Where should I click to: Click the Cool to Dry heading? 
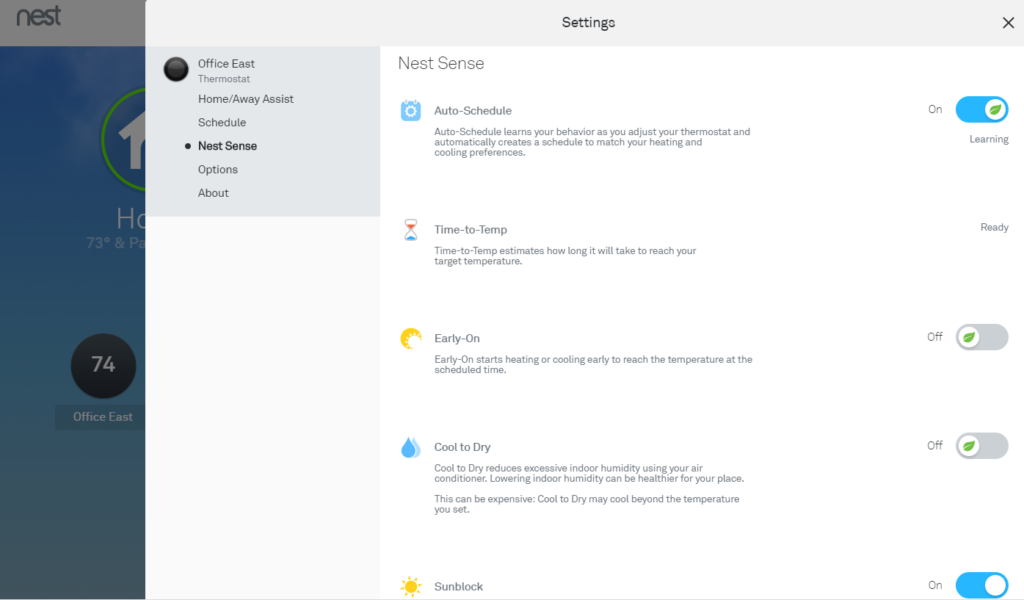tap(462, 447)
